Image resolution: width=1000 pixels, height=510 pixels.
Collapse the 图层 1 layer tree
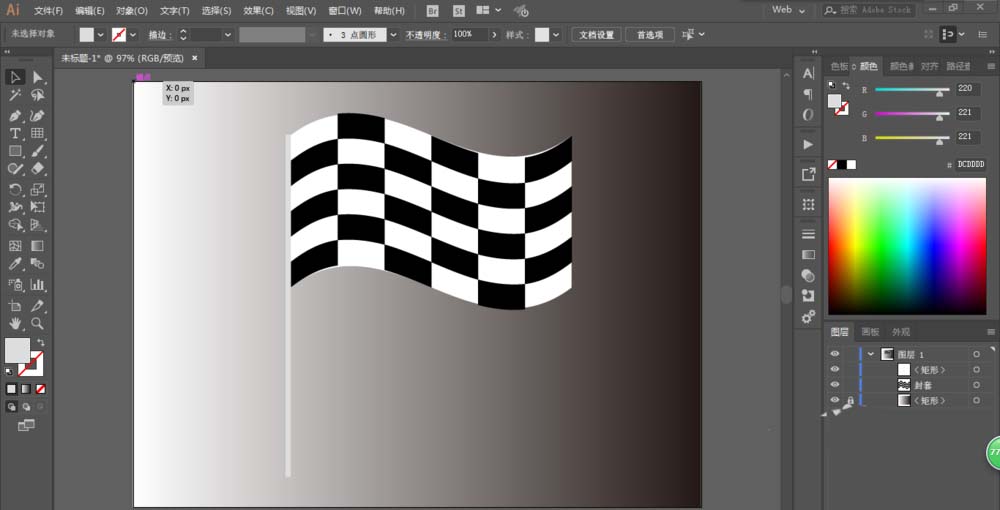click(871, 354)
